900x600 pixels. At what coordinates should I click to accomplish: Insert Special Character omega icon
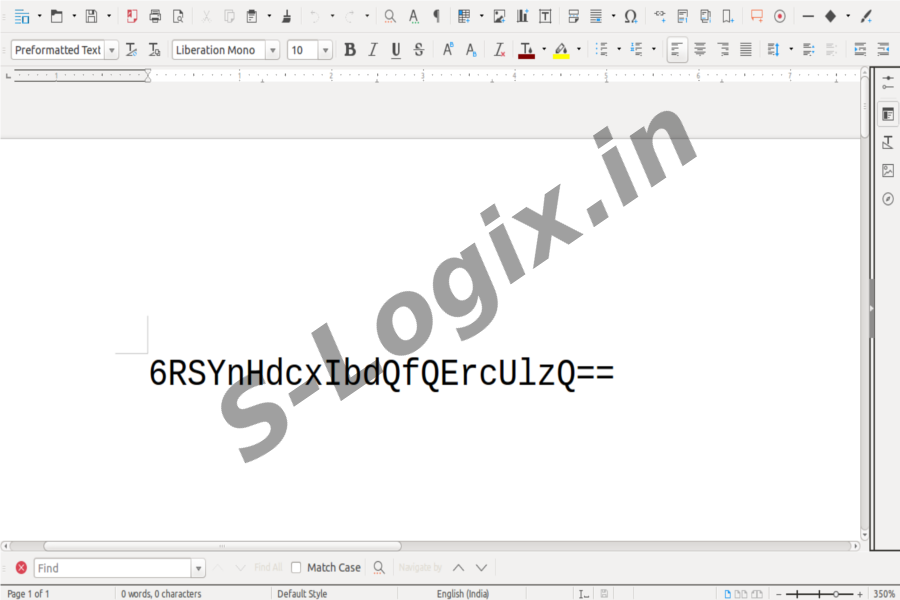coord(630,16)
